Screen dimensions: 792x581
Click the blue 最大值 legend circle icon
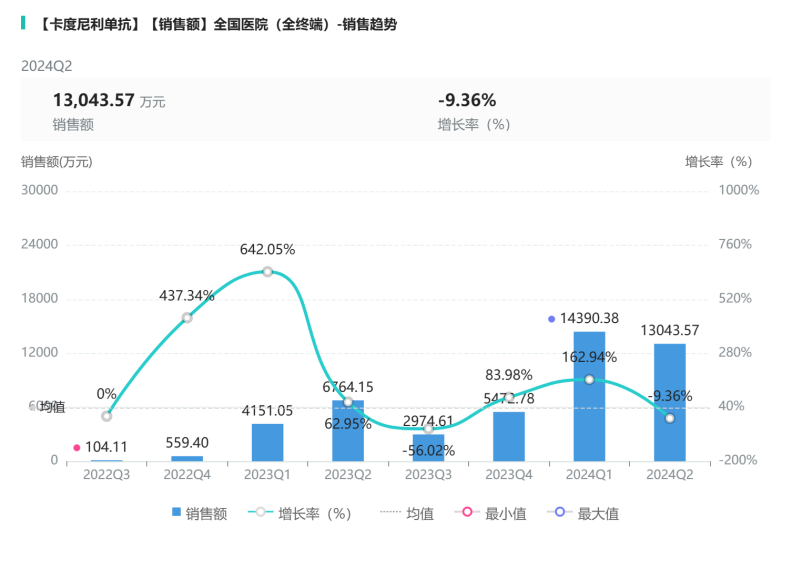pos(560,513)
